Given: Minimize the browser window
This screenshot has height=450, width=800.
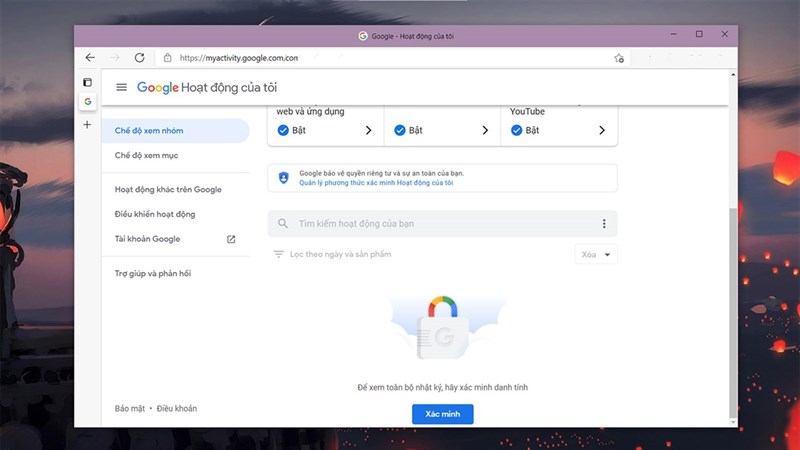Looking at the screenshot, I should [673, 34].
